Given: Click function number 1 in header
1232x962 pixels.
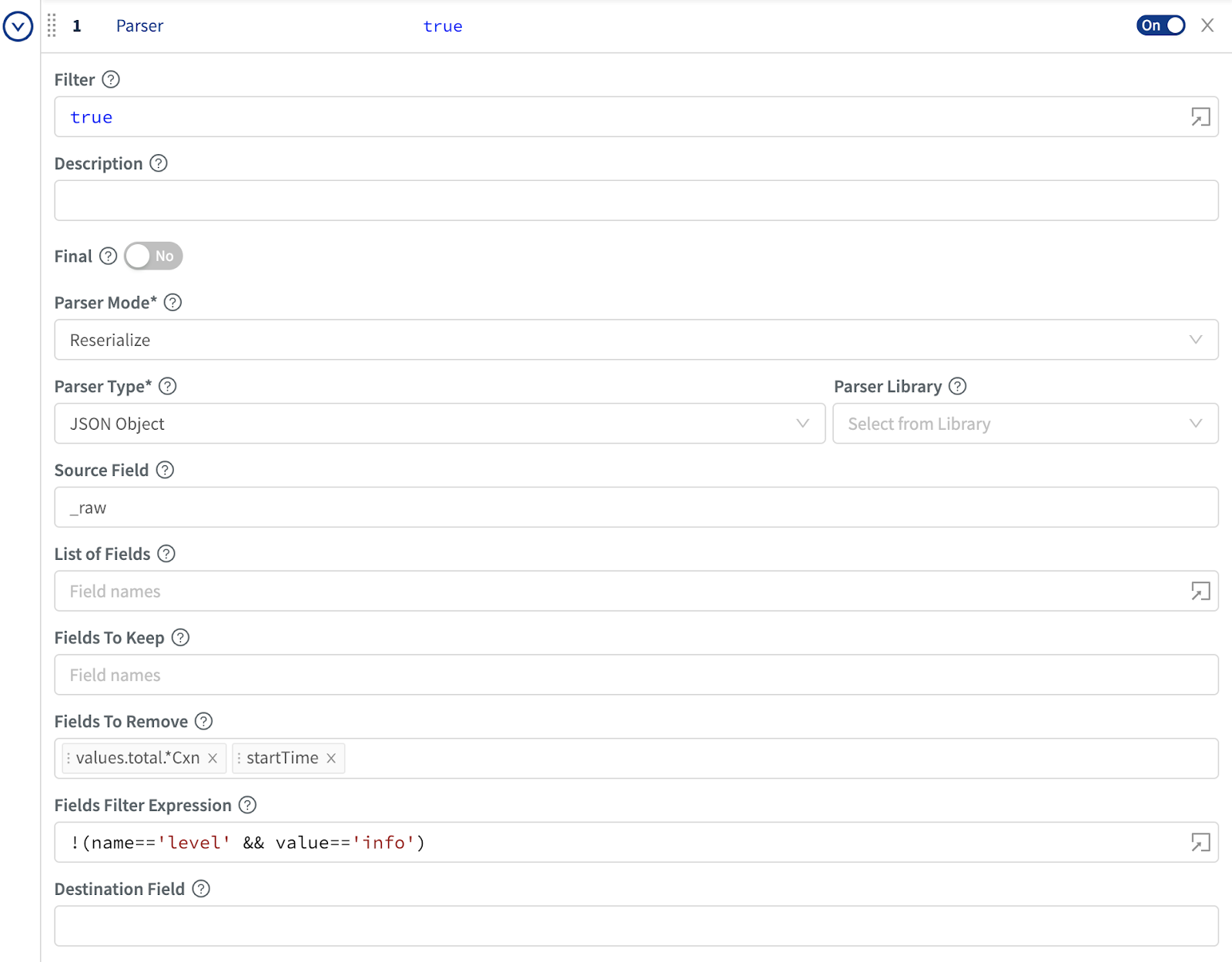Looking at the screenshot, I should click(77, 26).
